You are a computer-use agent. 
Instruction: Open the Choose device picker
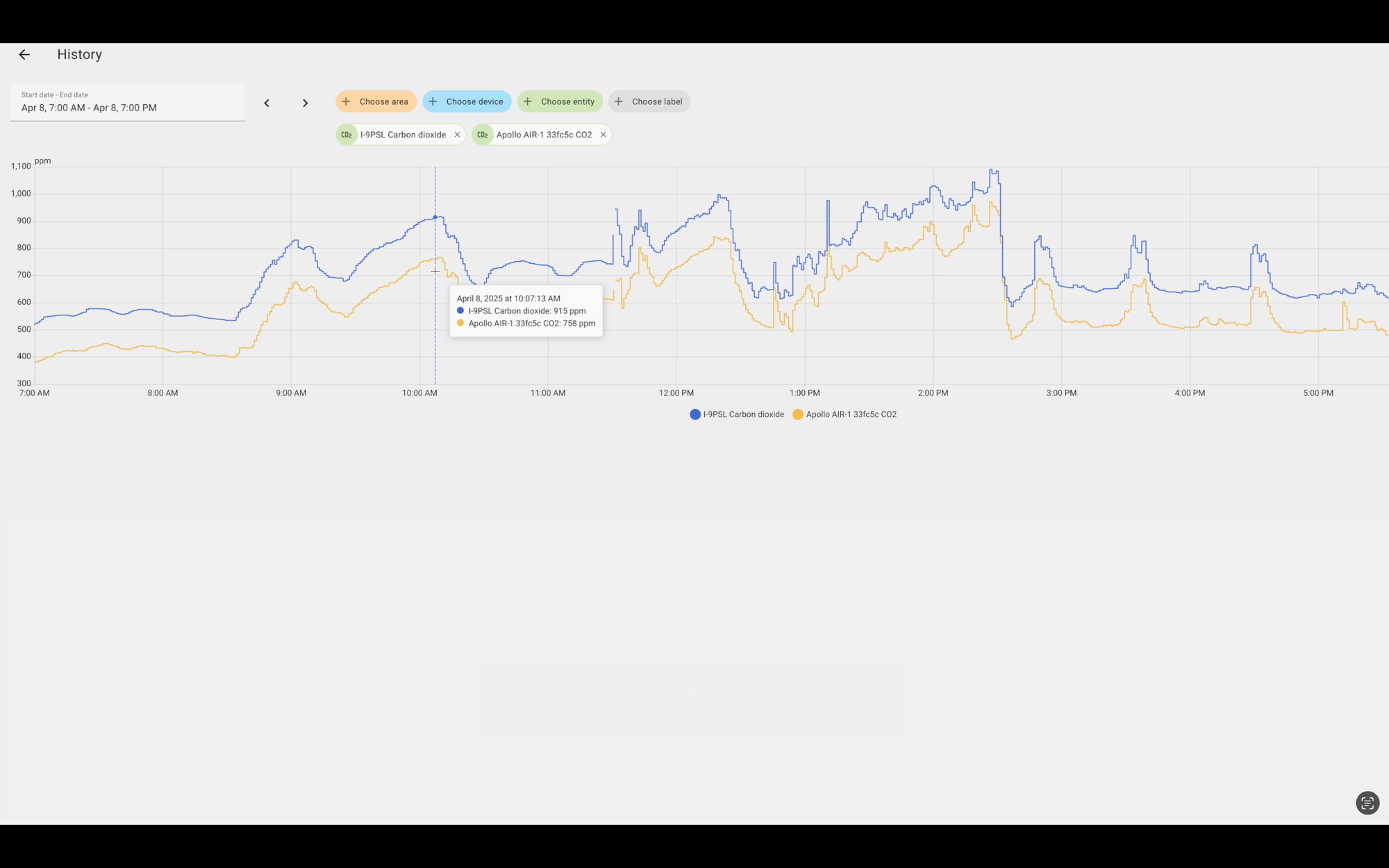[467, 101]
